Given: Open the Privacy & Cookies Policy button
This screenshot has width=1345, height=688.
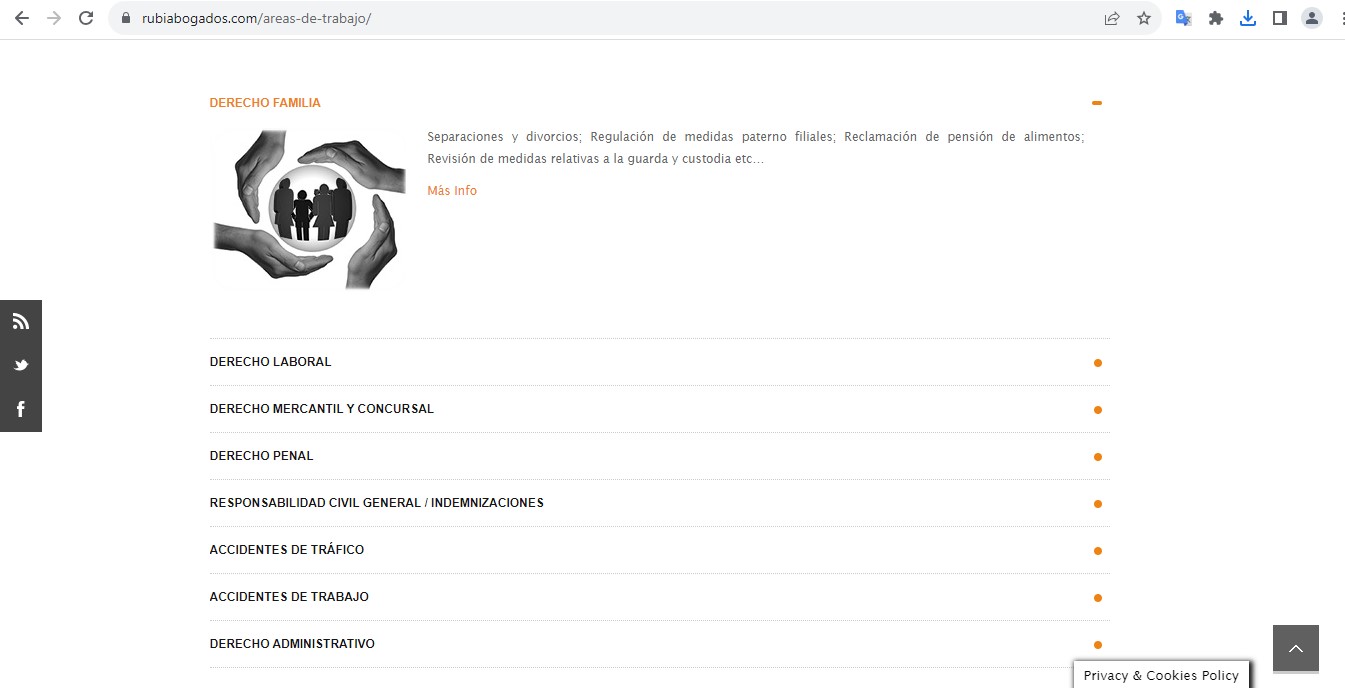Looking at the screenshot, I should pyautogui.click(x=1161, y=675).
